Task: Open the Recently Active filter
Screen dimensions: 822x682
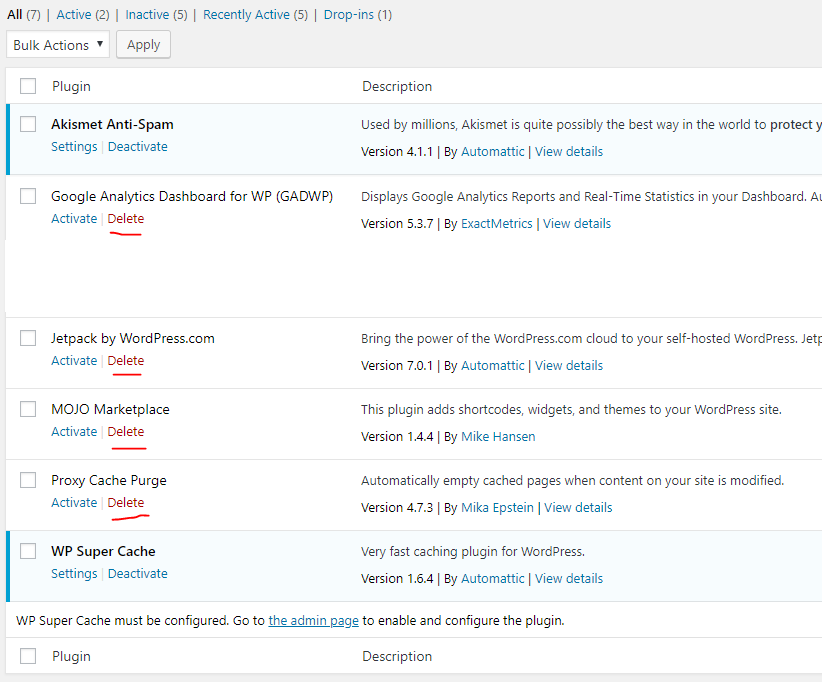Action: click(x=246, y=15)
